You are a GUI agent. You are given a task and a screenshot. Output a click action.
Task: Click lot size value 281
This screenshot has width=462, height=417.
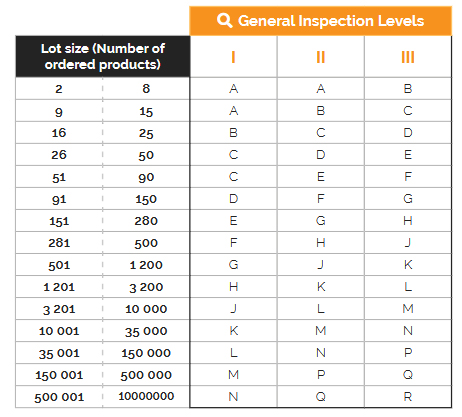[59, 243]
